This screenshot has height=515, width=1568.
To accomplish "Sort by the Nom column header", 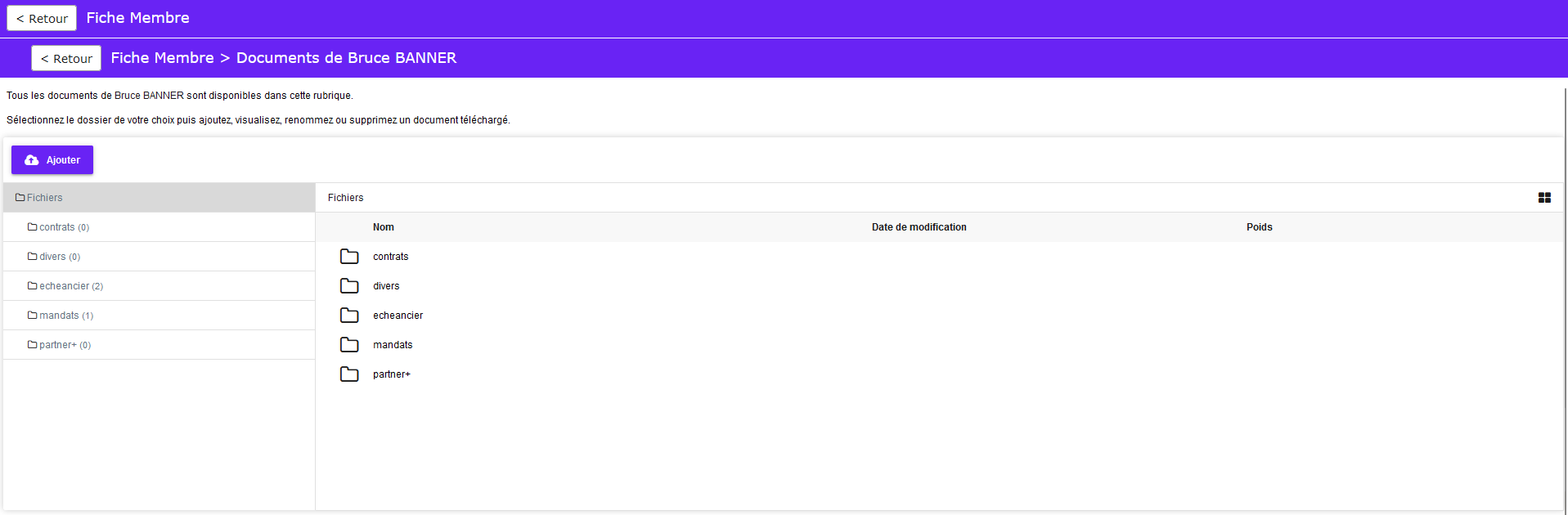I will click(x=384, y=227).
